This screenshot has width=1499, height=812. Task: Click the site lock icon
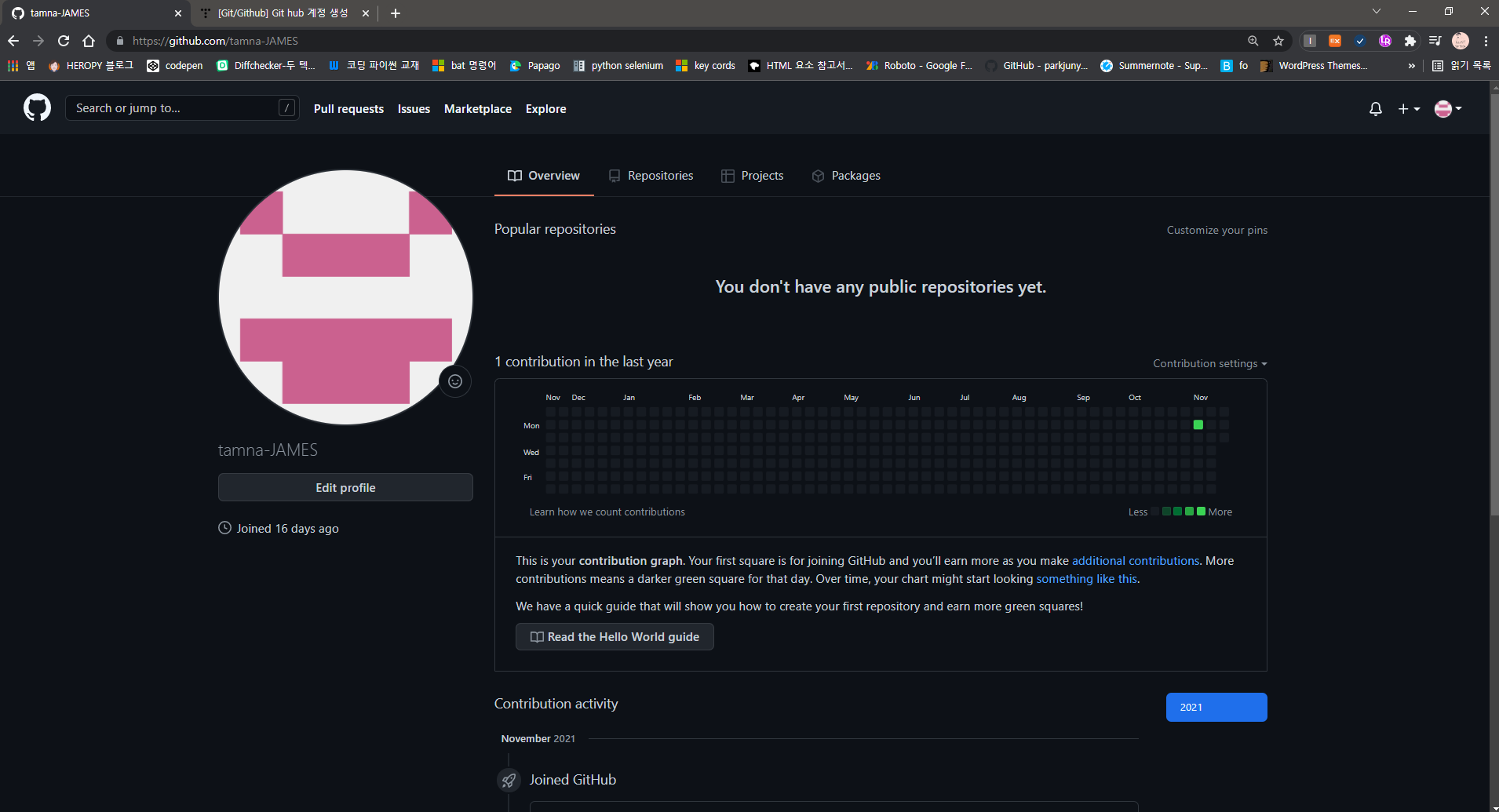point(120,41)
